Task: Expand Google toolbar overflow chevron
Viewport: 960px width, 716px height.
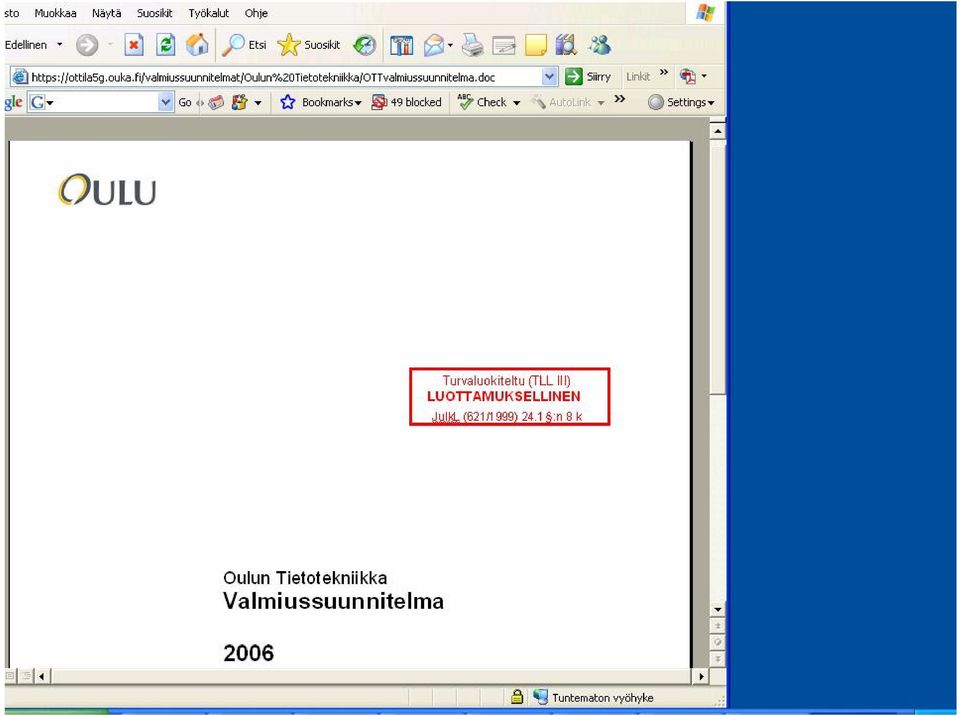Action: tap(620, 99)
